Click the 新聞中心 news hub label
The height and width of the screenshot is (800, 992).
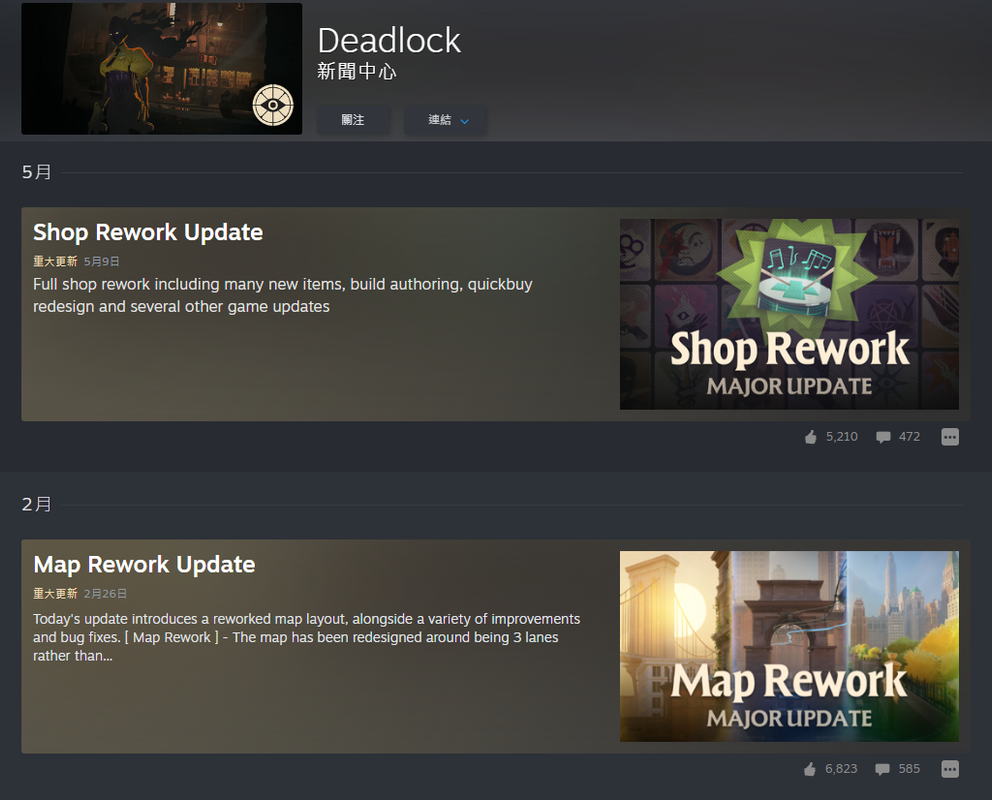(x=357, y=71)
